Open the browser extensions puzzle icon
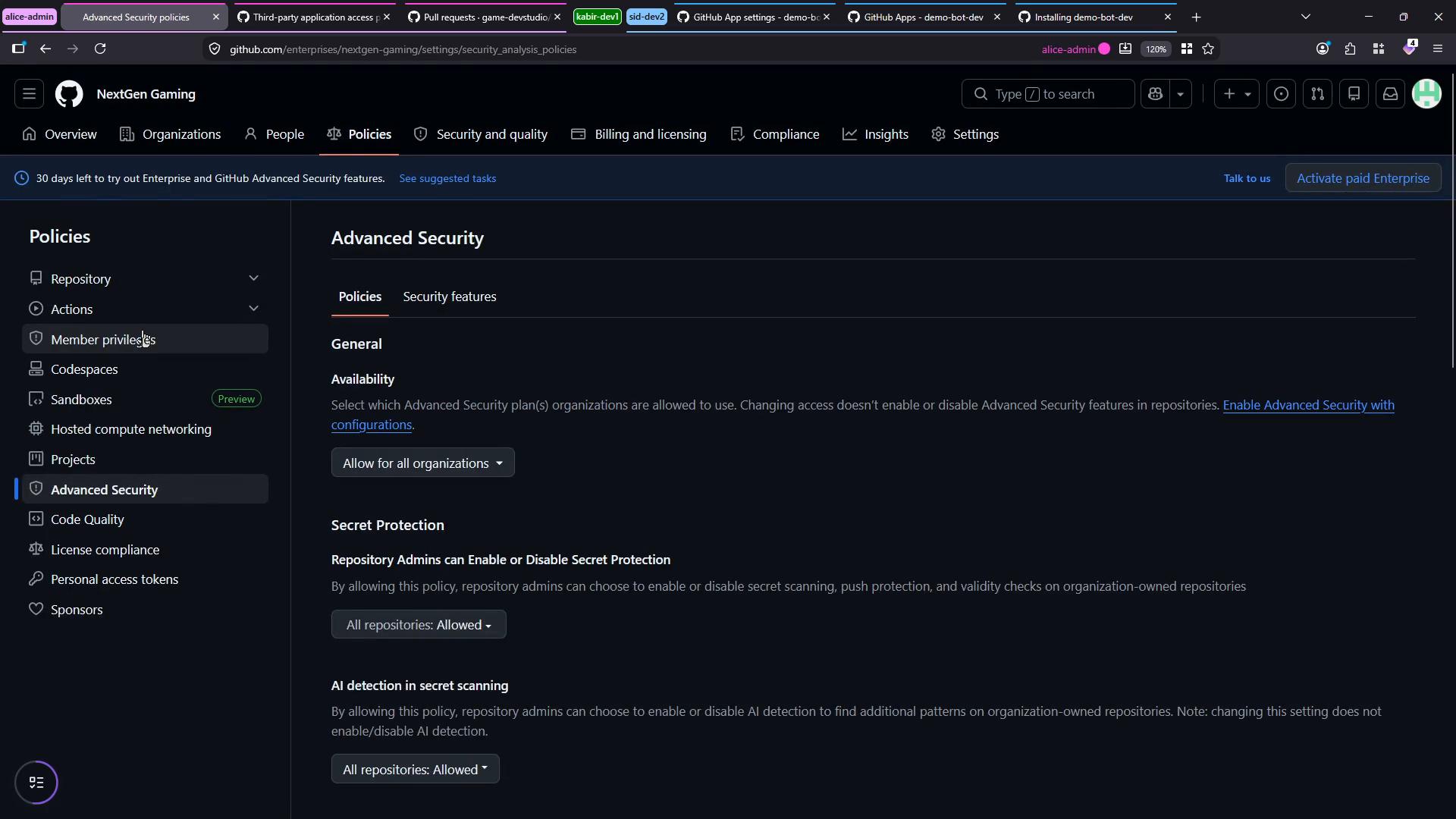Screen dimensions: 1456x819 click(x=1350, y=49)
